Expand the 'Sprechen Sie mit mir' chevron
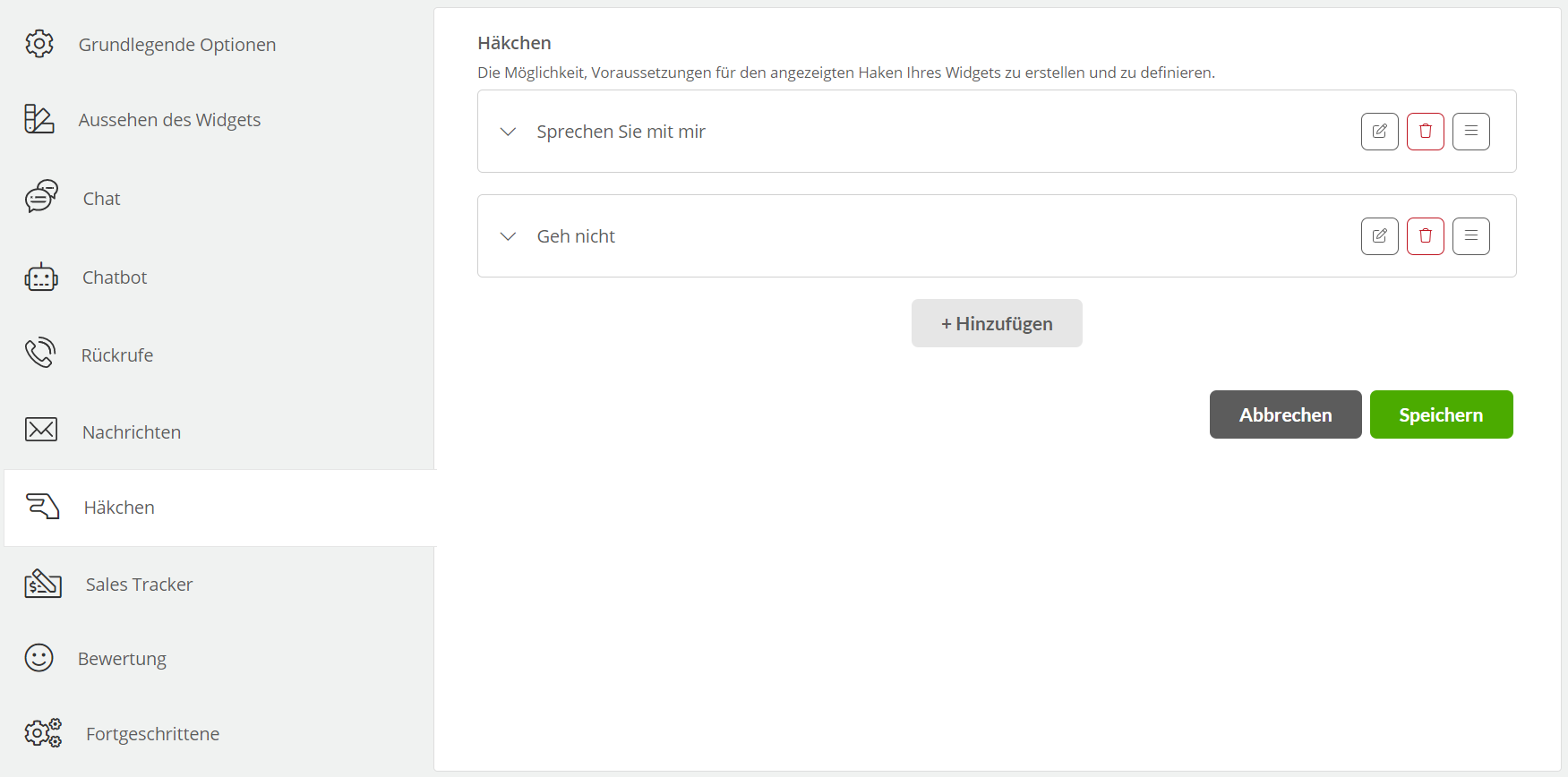Screen dimensions: 1568x777 (x=508, y=132)
